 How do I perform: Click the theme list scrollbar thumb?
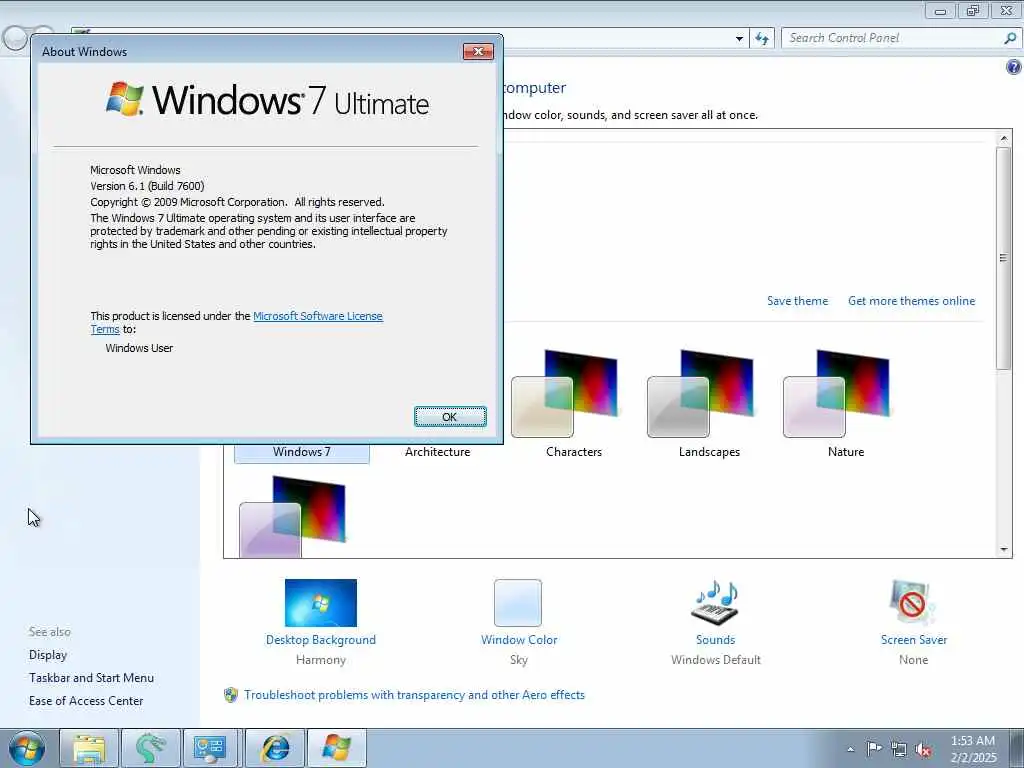point(1004,259)
